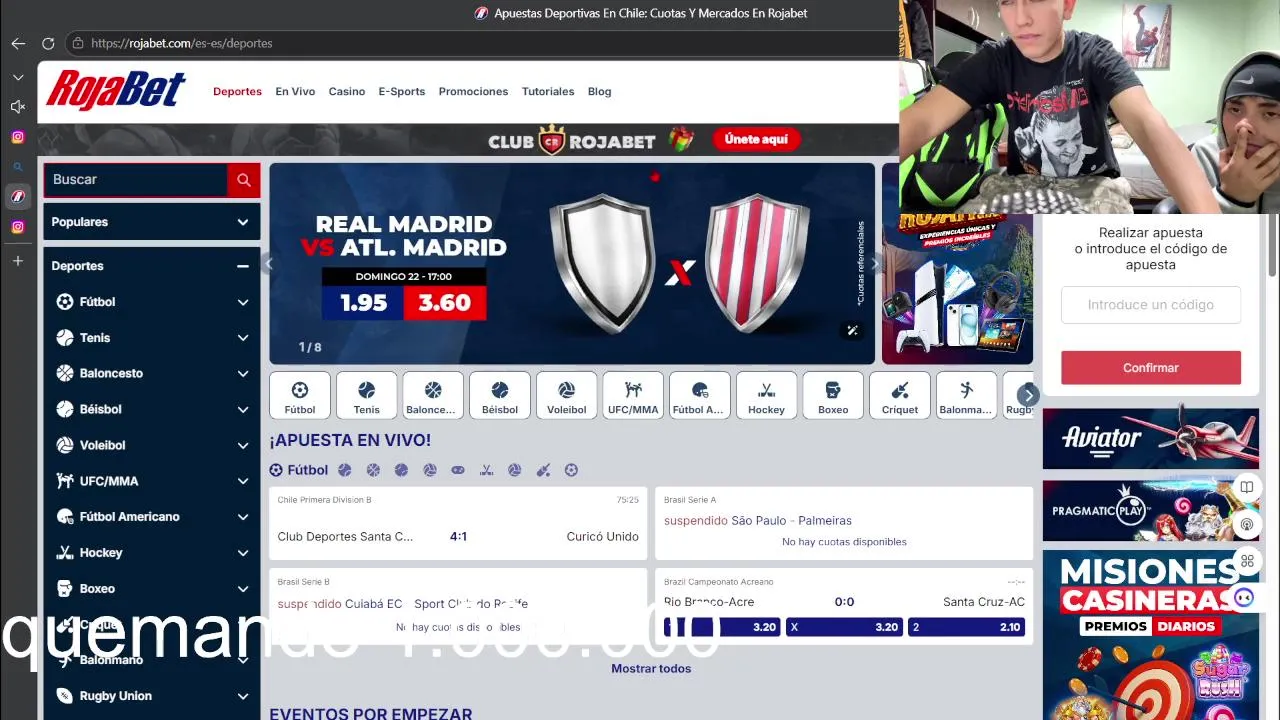This screenshot has height=720, width=1280.
Task: Go to next banner slide arrow
Action: [875, 264]
